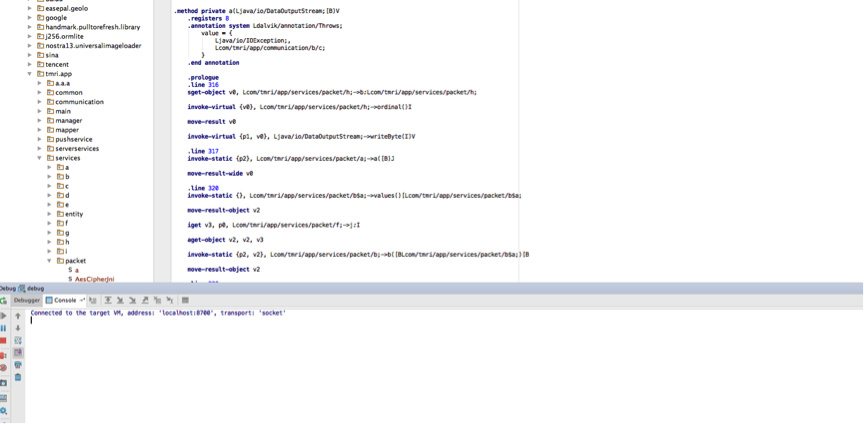This screenshot has height=424, width=864.
Task: Expand the google package node
Action: pyautogui.click(x=29, y=18)
